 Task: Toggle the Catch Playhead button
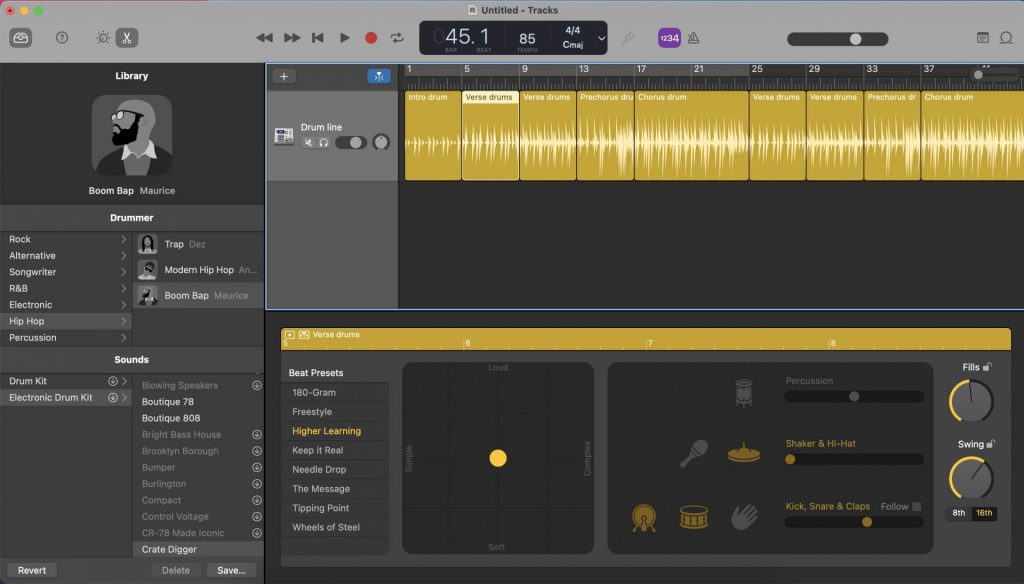pos(379,76)
